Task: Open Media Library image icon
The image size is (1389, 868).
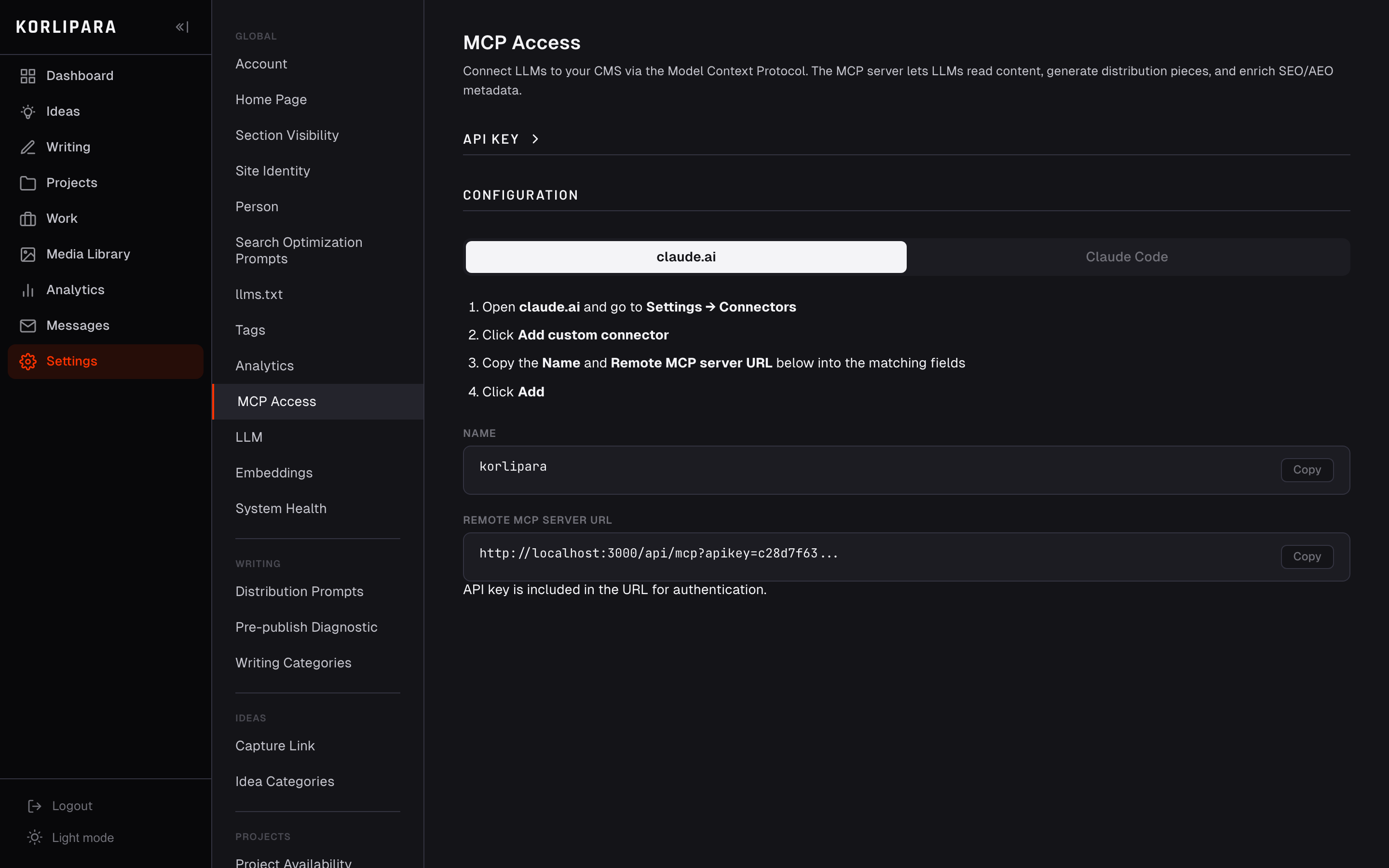Action: tap(27, 254)
